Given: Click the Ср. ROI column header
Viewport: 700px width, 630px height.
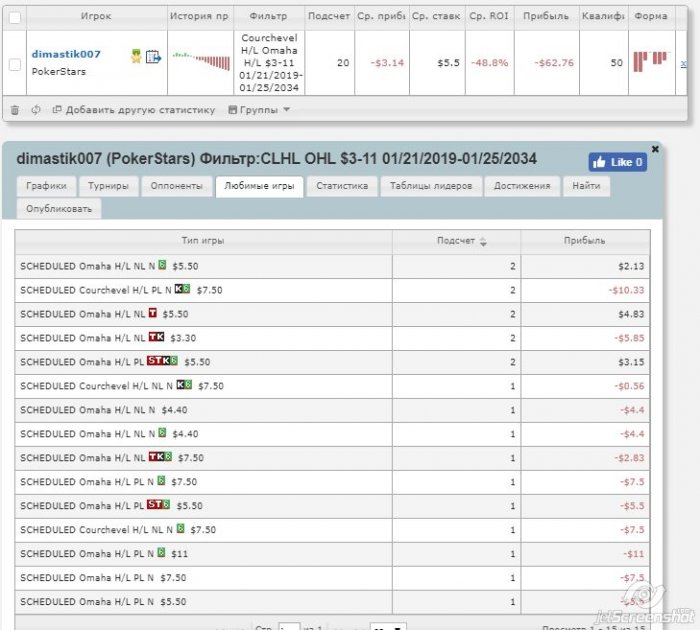Looking at the screenshot, I should point(489,17).
